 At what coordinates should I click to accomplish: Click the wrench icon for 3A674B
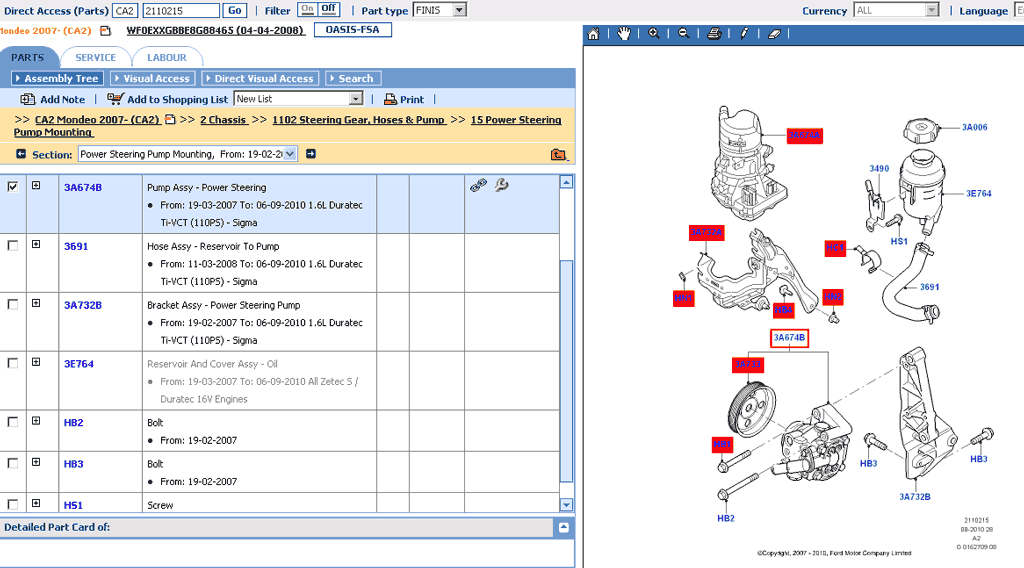click(x=502, y=185)
